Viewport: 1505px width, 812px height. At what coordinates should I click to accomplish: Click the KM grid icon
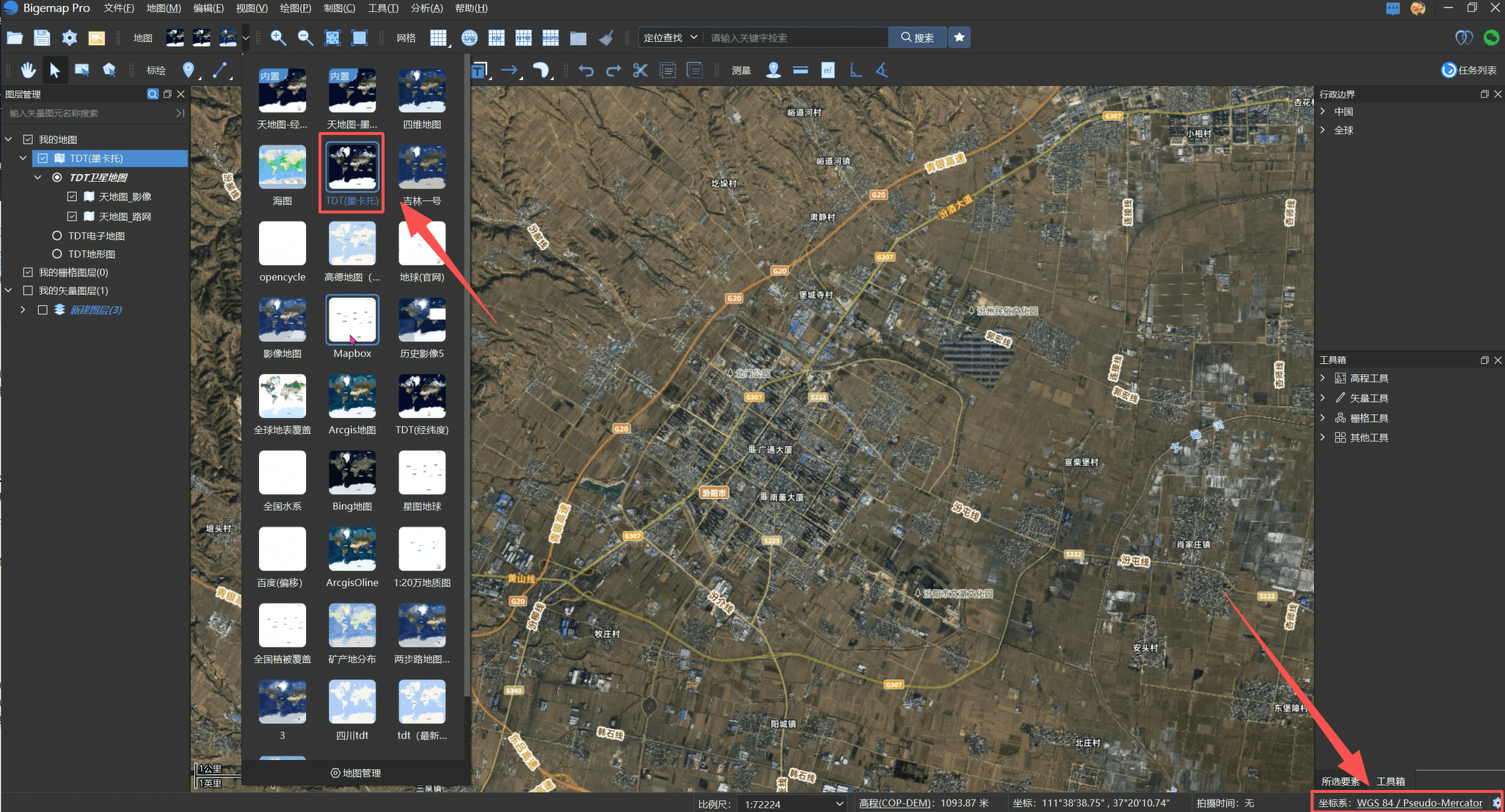click(x=497, y=38)
